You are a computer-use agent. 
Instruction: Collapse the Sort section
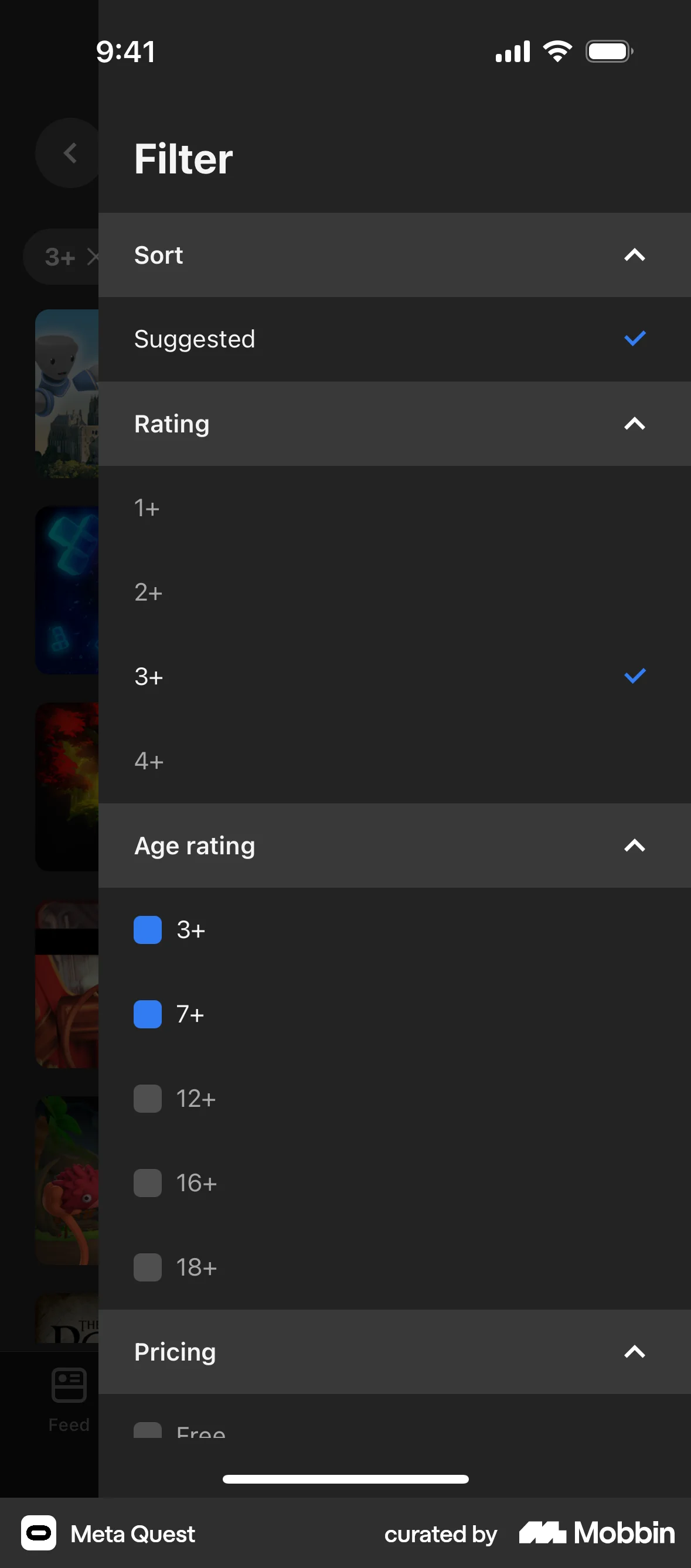tap(634, 255)
